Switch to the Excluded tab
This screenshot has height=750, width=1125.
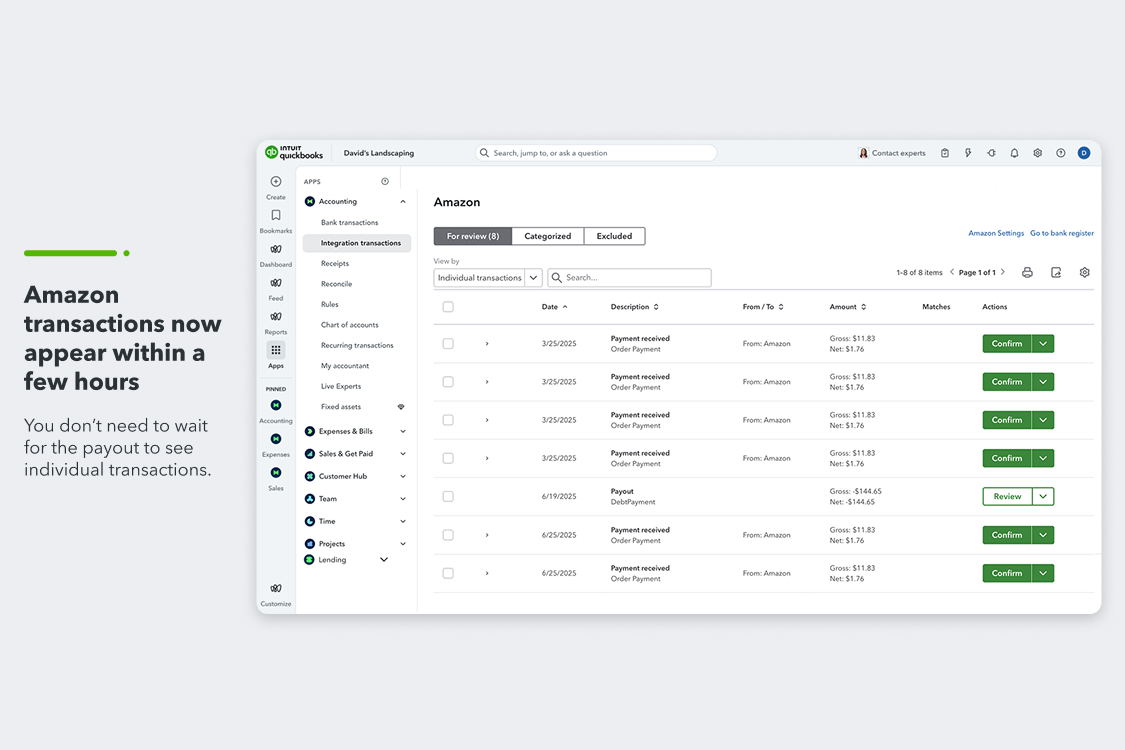tap(614, 236)
